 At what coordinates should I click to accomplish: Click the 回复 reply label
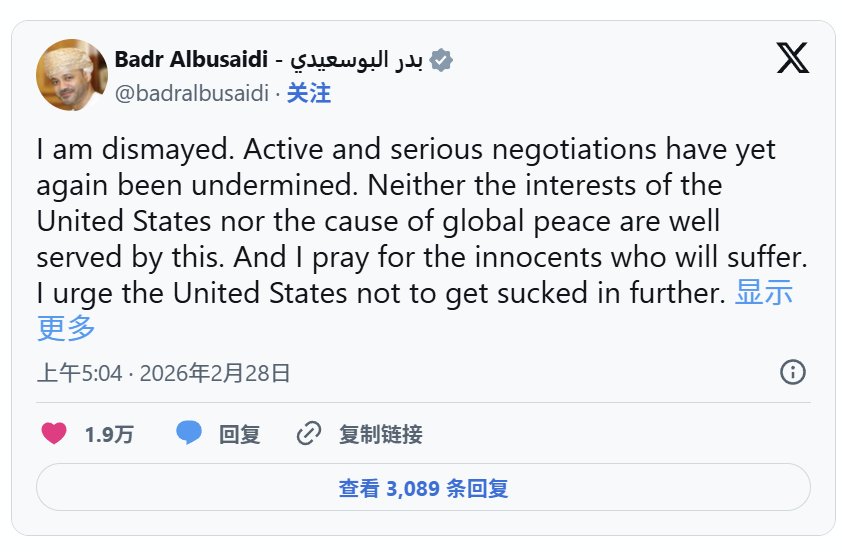point(240,435)
